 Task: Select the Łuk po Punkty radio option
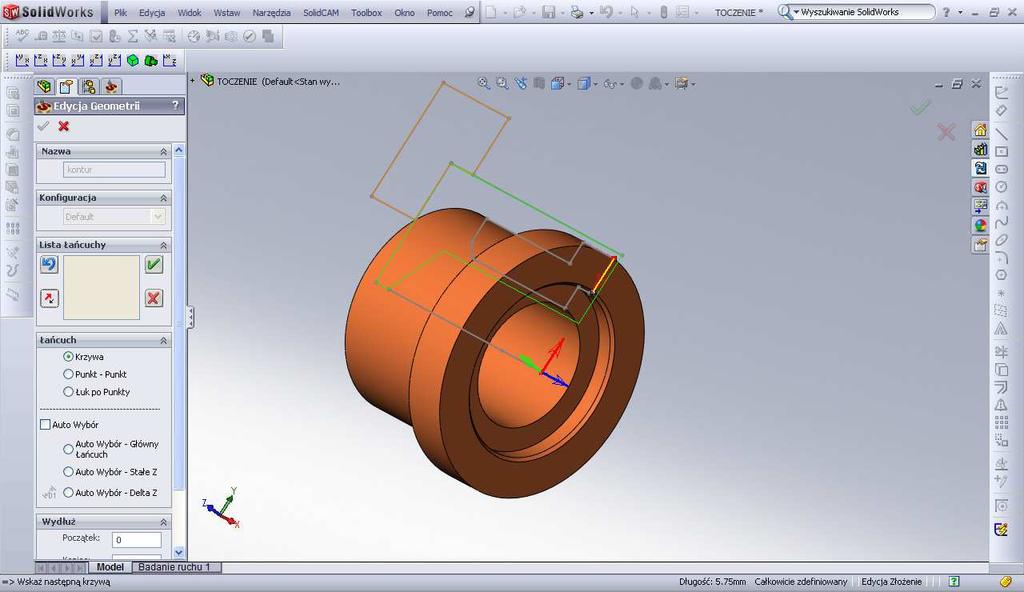click(68, 392)
